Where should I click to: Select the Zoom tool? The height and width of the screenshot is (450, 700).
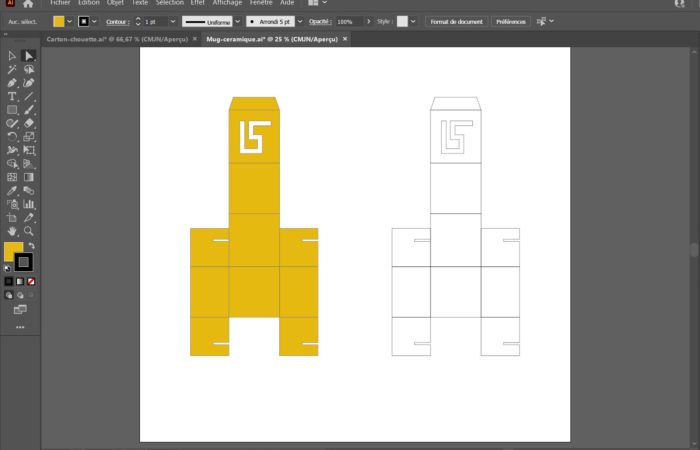point(29,231)
